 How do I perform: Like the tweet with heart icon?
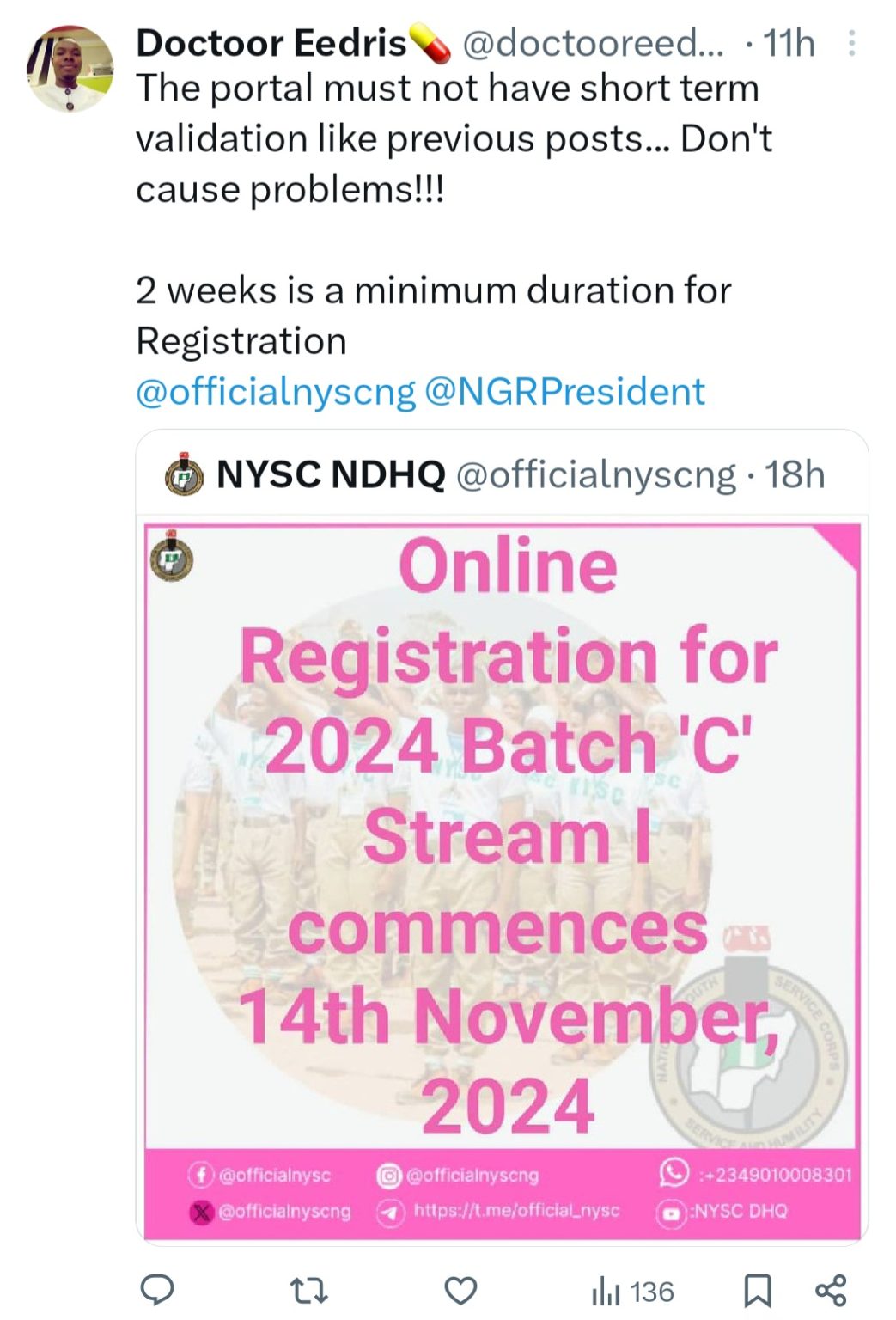[x=460, y=1290]
